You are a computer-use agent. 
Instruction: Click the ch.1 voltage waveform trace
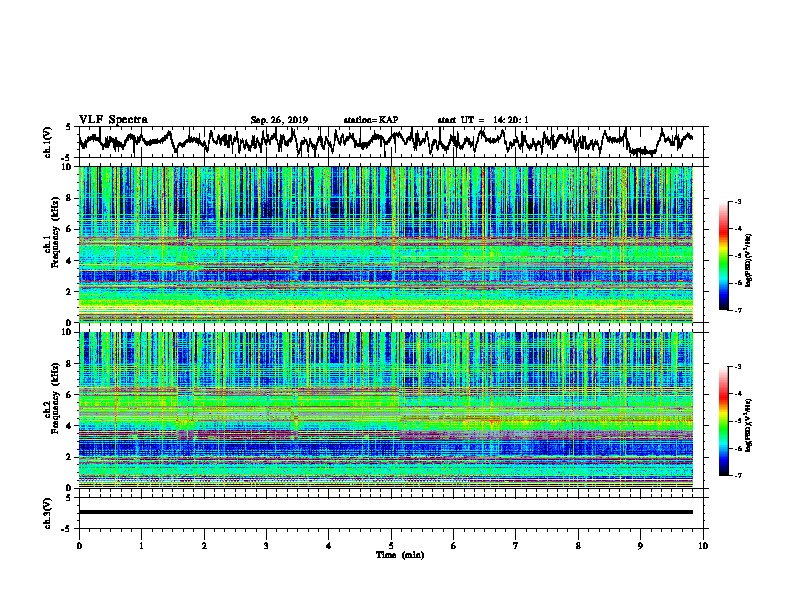(x=385, y=142)
